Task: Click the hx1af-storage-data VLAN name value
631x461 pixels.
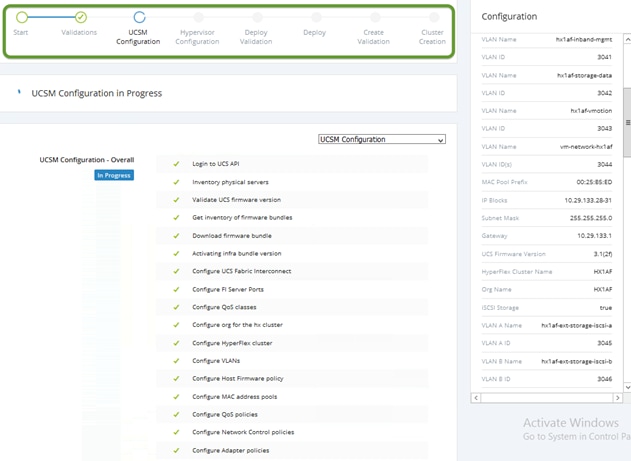Action: [584, 75]
